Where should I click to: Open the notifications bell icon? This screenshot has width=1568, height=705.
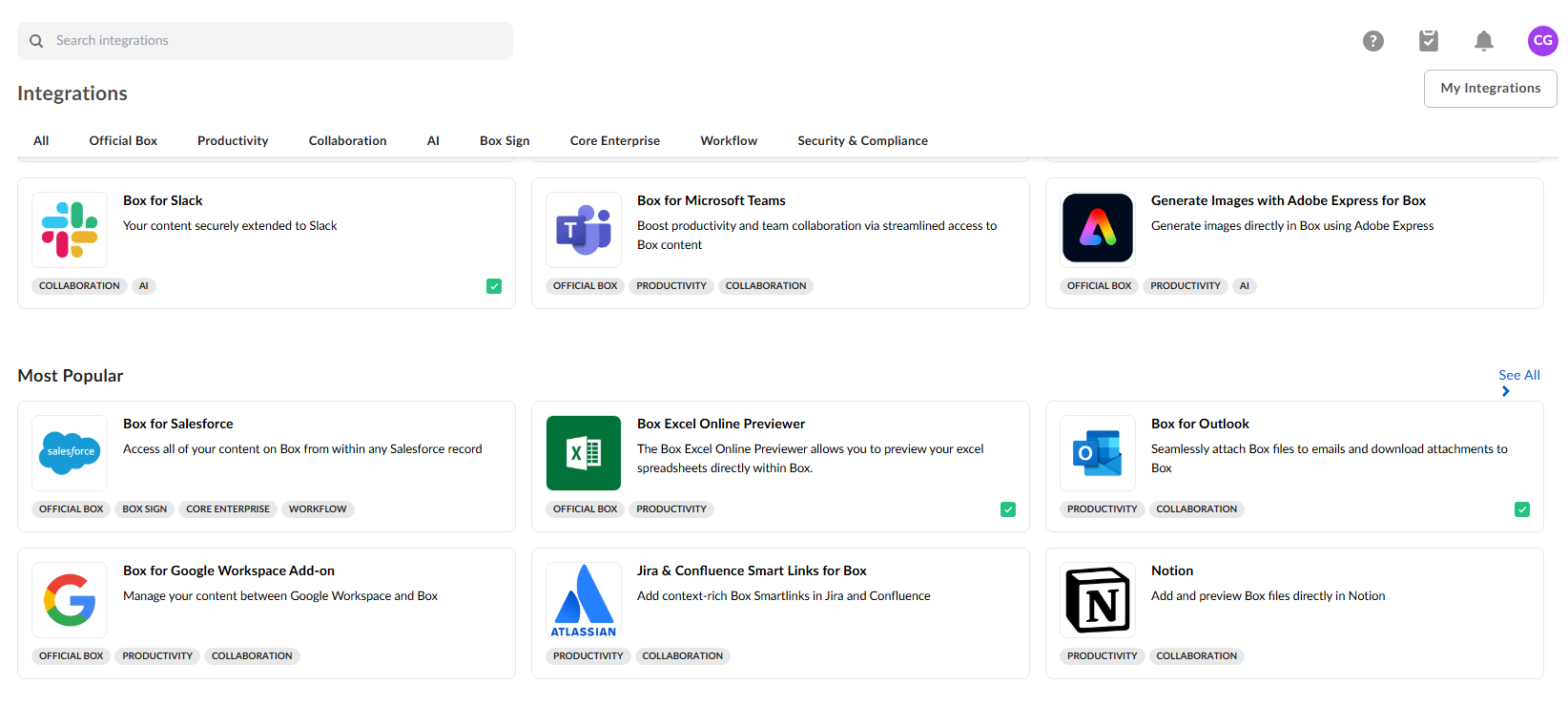coord(1484,41)
